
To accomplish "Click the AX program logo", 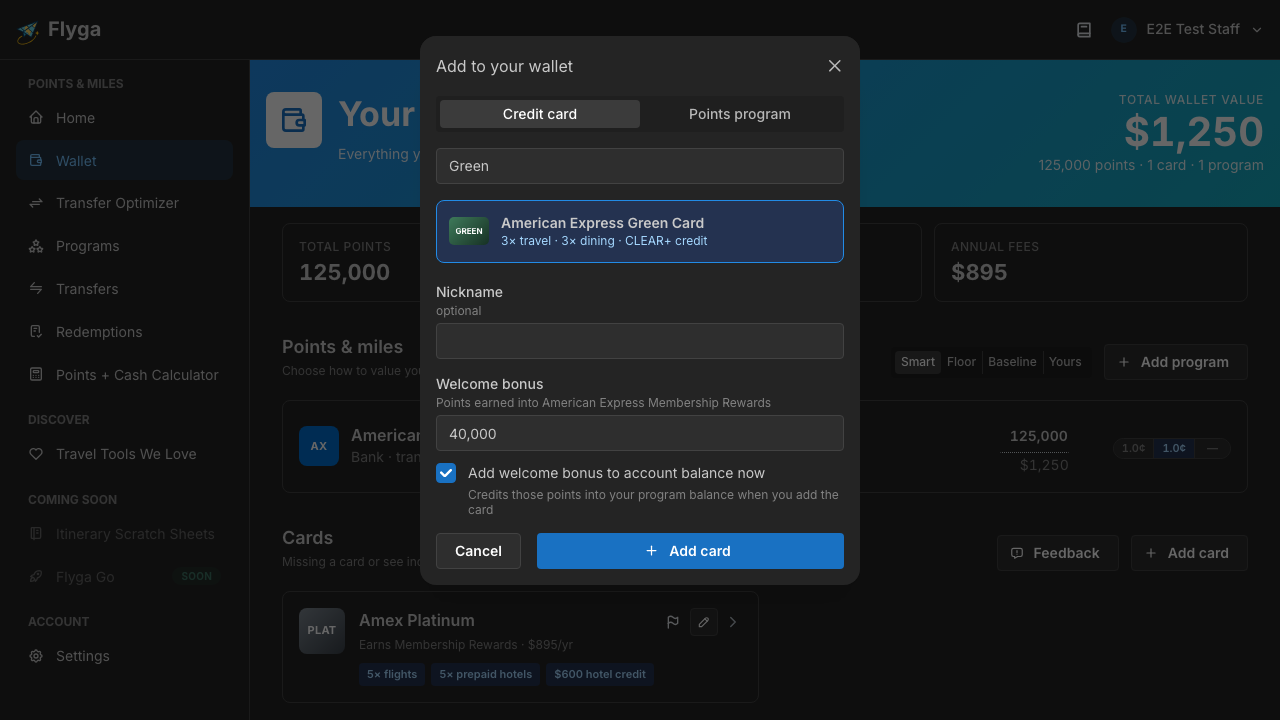I will 319,446.
